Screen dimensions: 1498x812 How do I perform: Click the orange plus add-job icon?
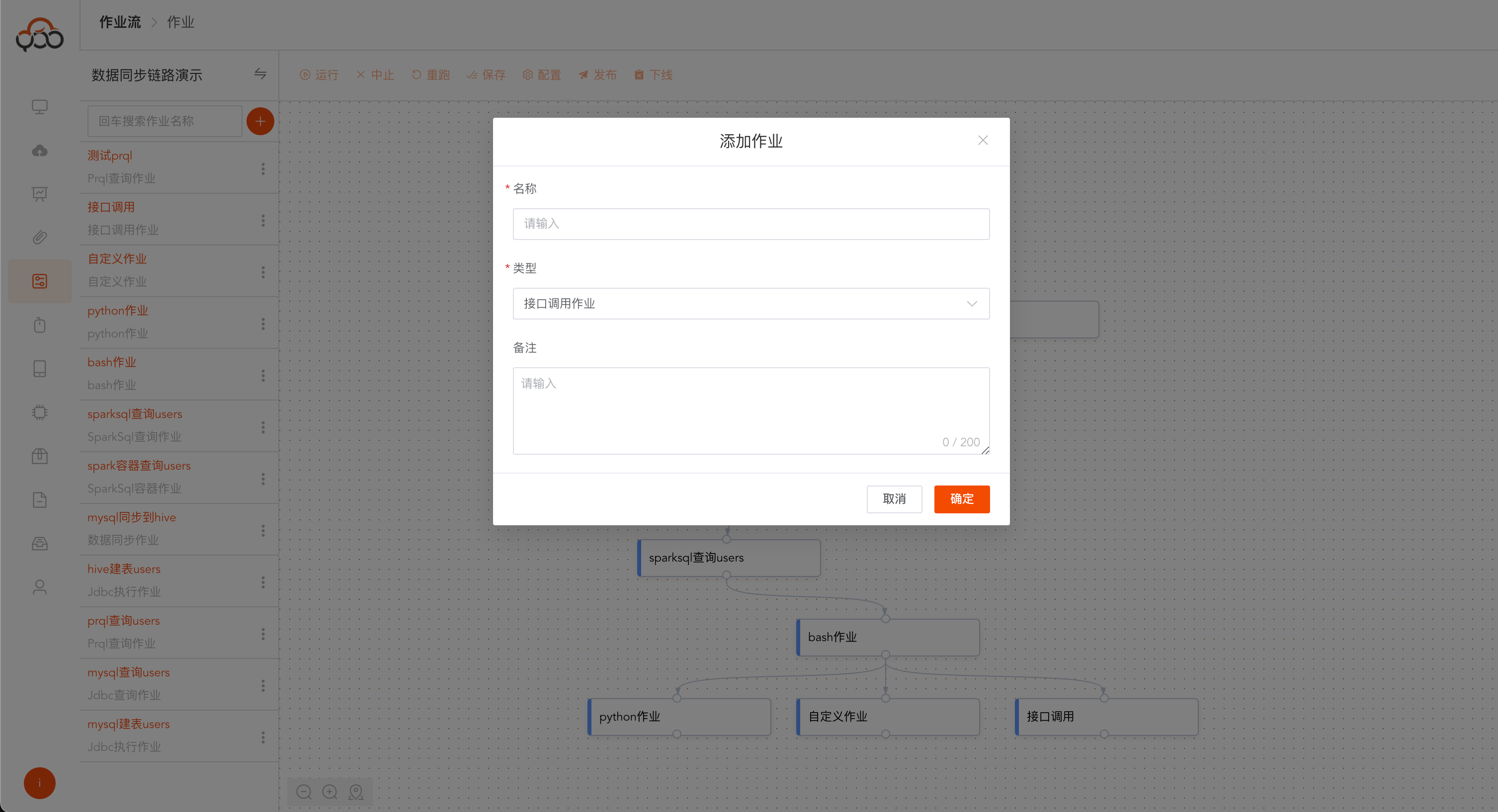click(x=260, y=121)
